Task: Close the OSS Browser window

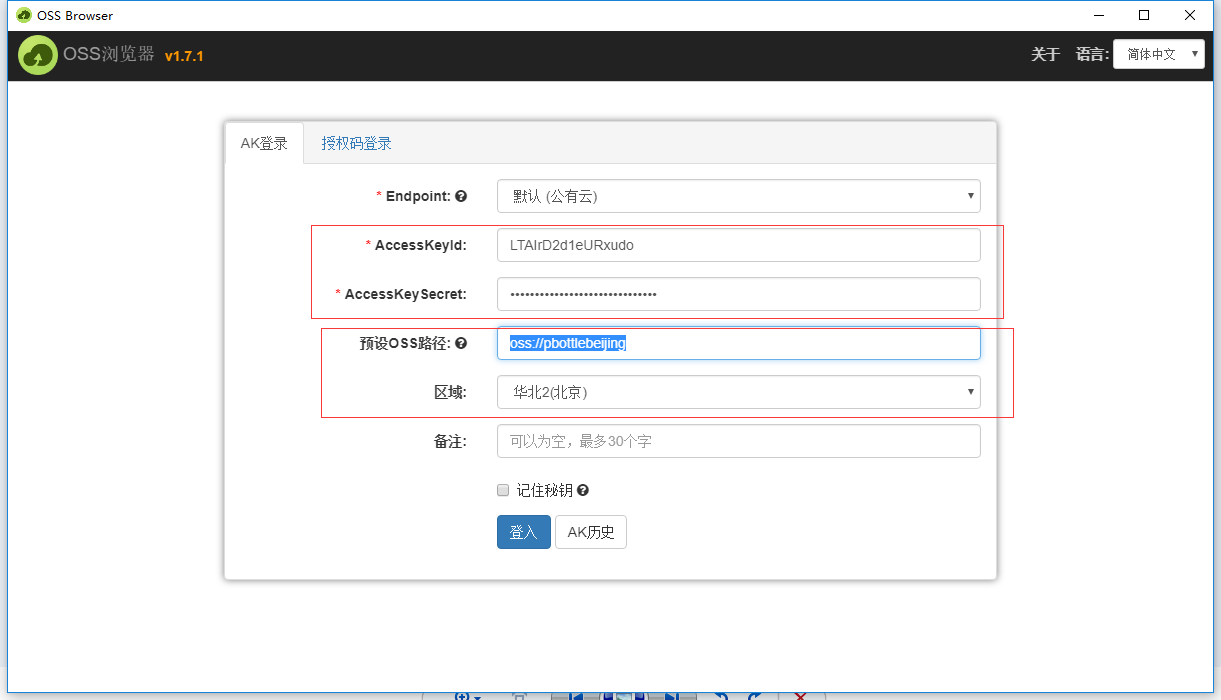Action: point(1190,15)
